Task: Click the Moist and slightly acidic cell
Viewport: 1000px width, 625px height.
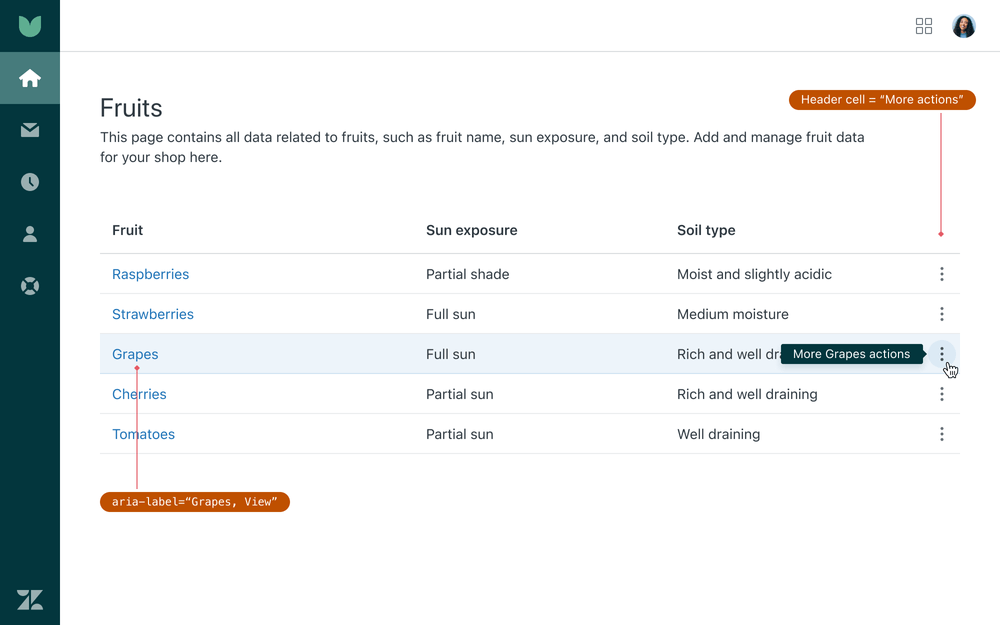Action: point(754,274)
